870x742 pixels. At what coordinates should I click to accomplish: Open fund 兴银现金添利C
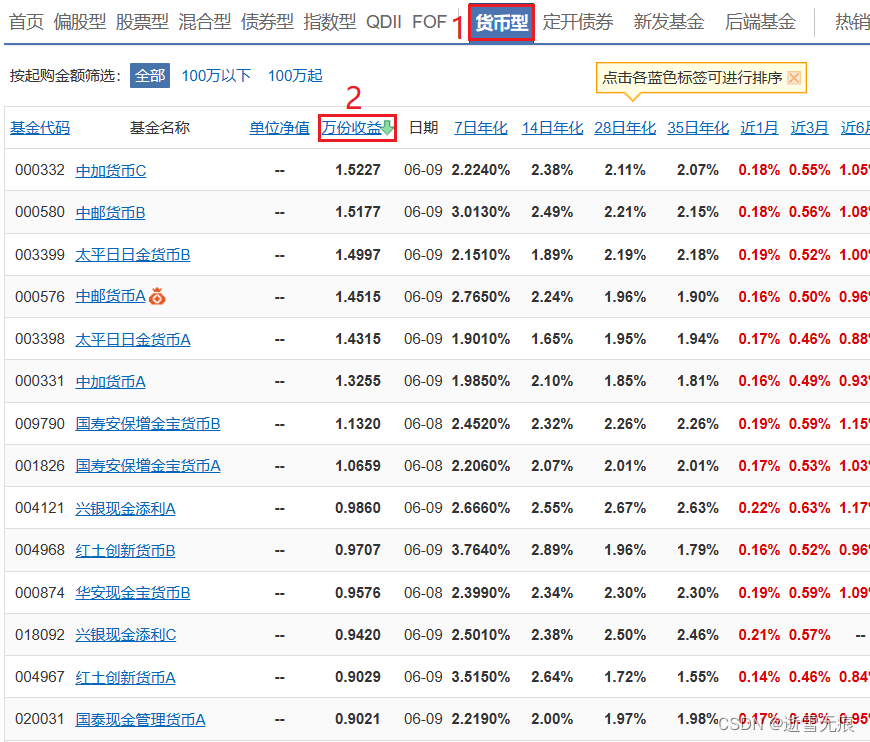125,634
